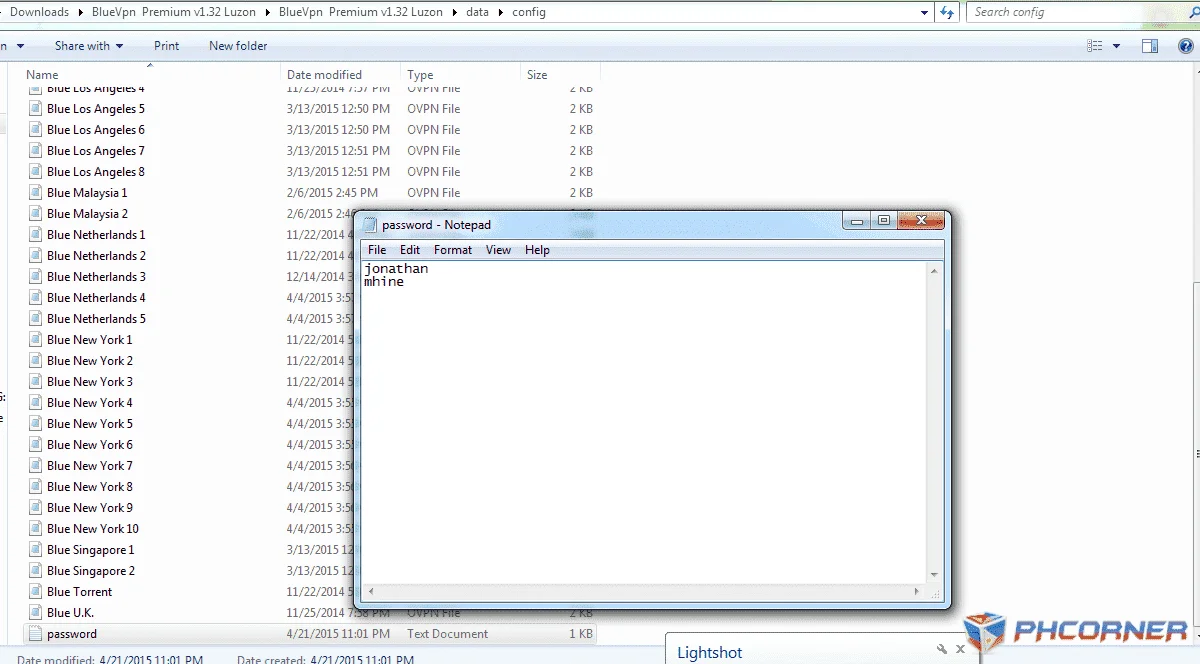Navigate to data in the breadcrumb
Image resolution: width=1200 pixels, height=664 pixels.
pos(477,12)
